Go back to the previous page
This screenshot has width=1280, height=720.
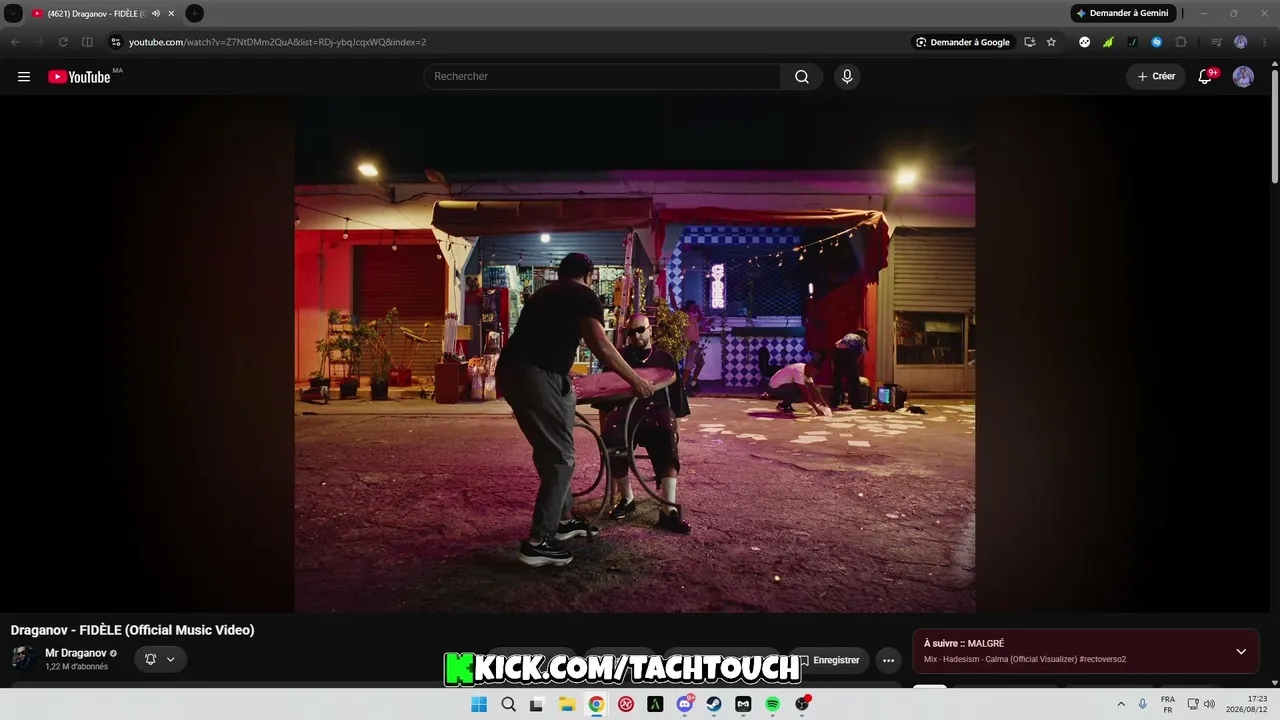[15, 42]
